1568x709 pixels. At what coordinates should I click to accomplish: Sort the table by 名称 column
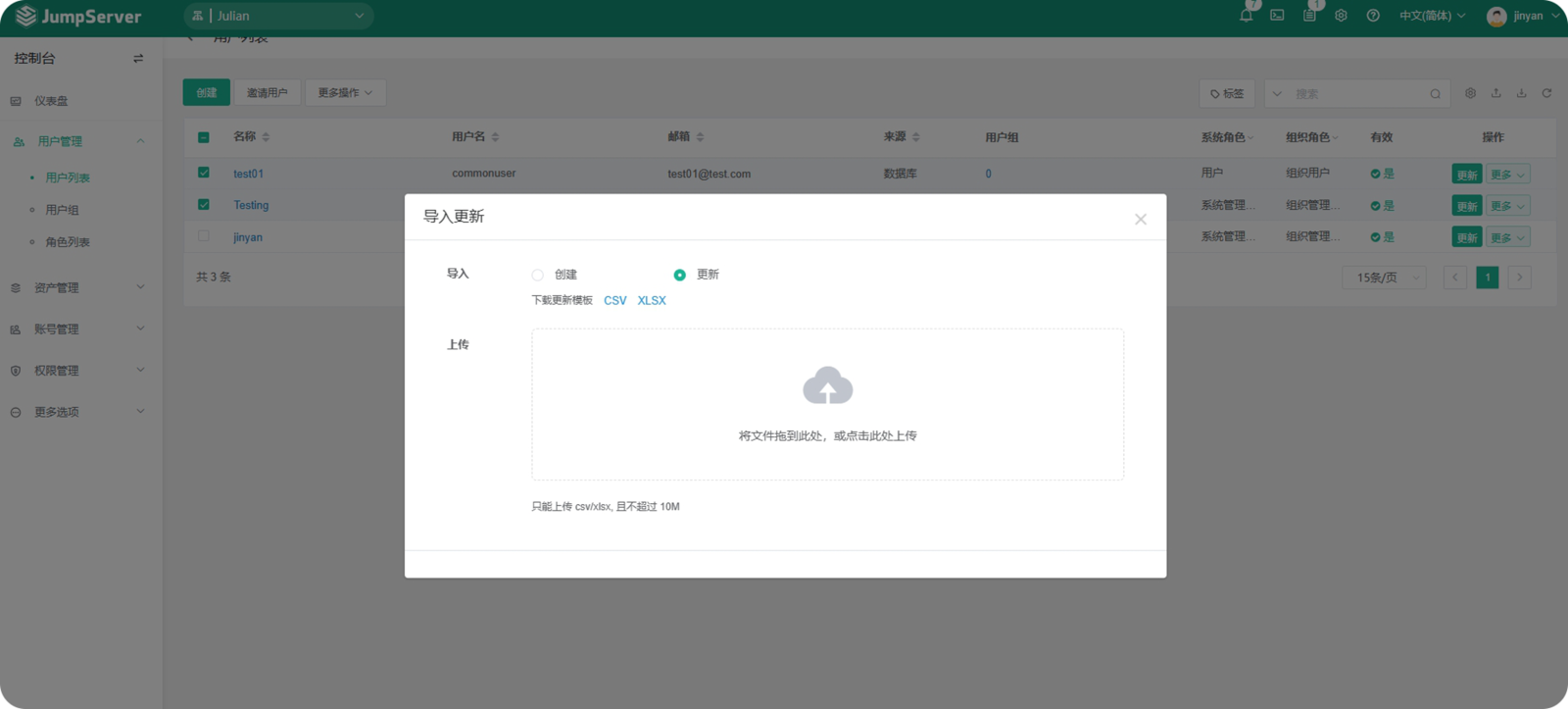266,137
